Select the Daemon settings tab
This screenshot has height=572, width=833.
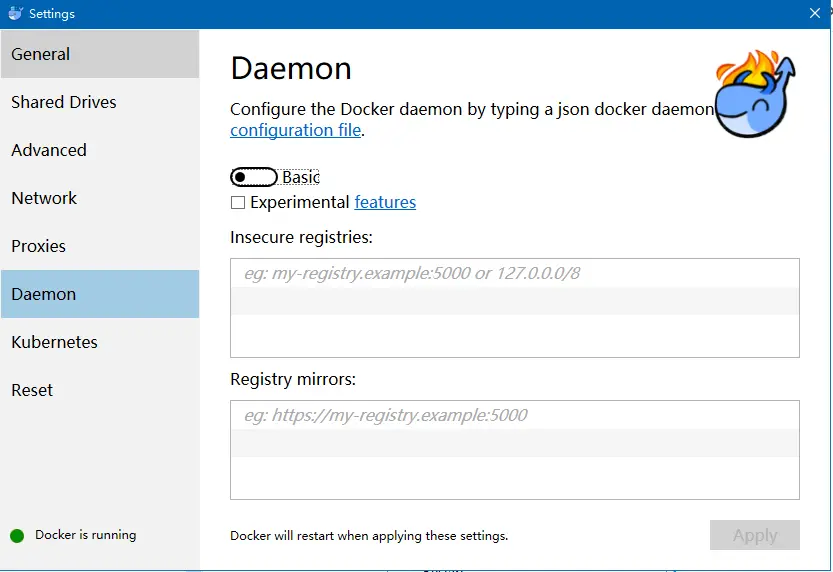pos(100,294)
